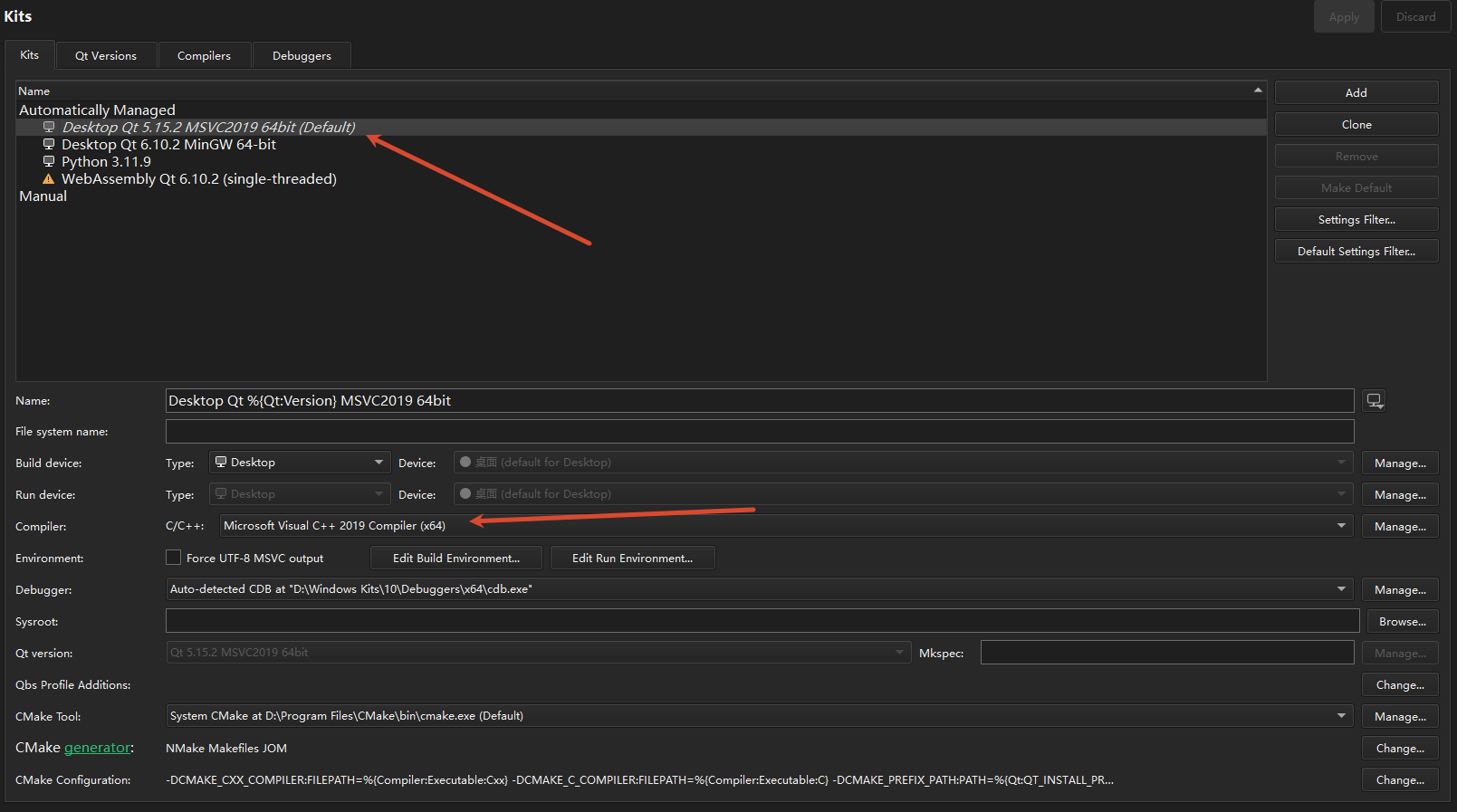Click the File system name field
Viewport: 1457px width, 812px height.
click(x=760, y=431)
